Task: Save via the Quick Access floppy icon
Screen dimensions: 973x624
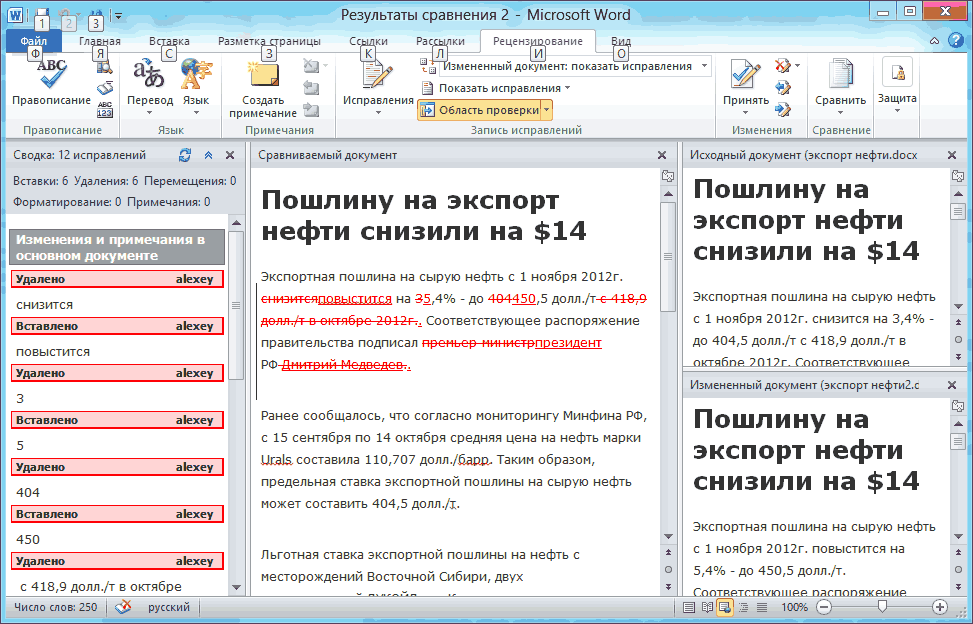Action: point(42,14)
